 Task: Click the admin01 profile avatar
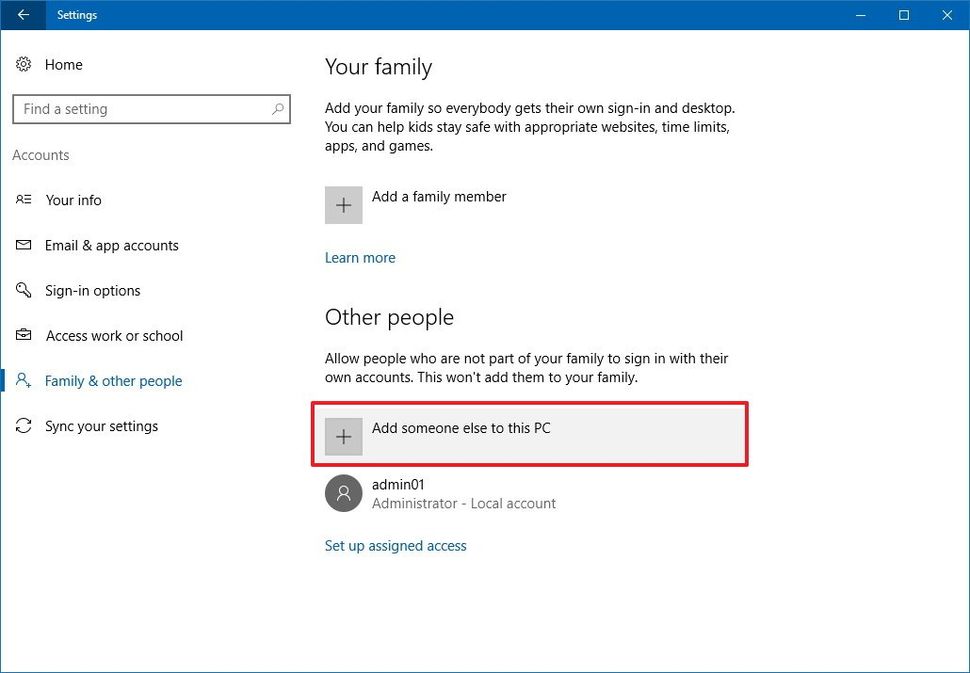click(343, 493)
